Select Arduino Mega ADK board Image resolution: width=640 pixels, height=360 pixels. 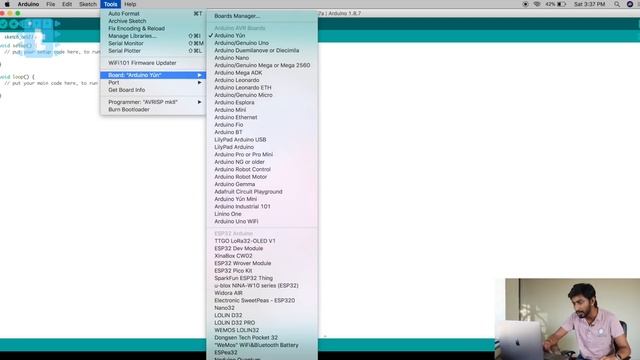point(262,73)
